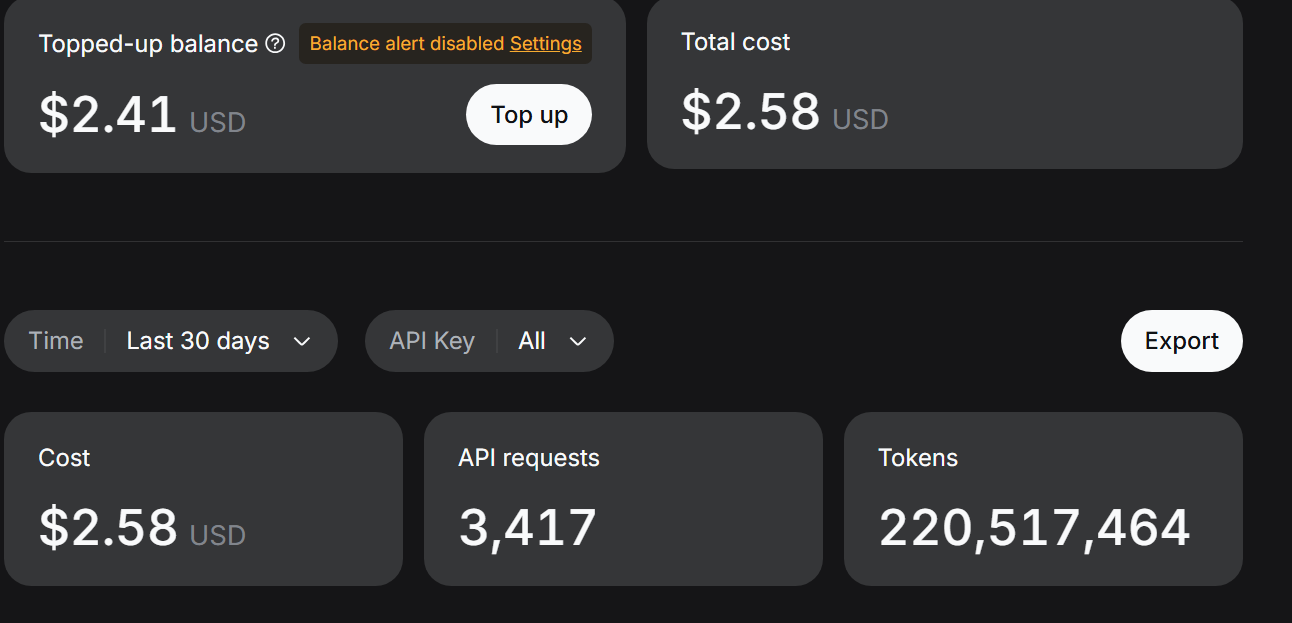Select the Cost summary card

[203, 499]
